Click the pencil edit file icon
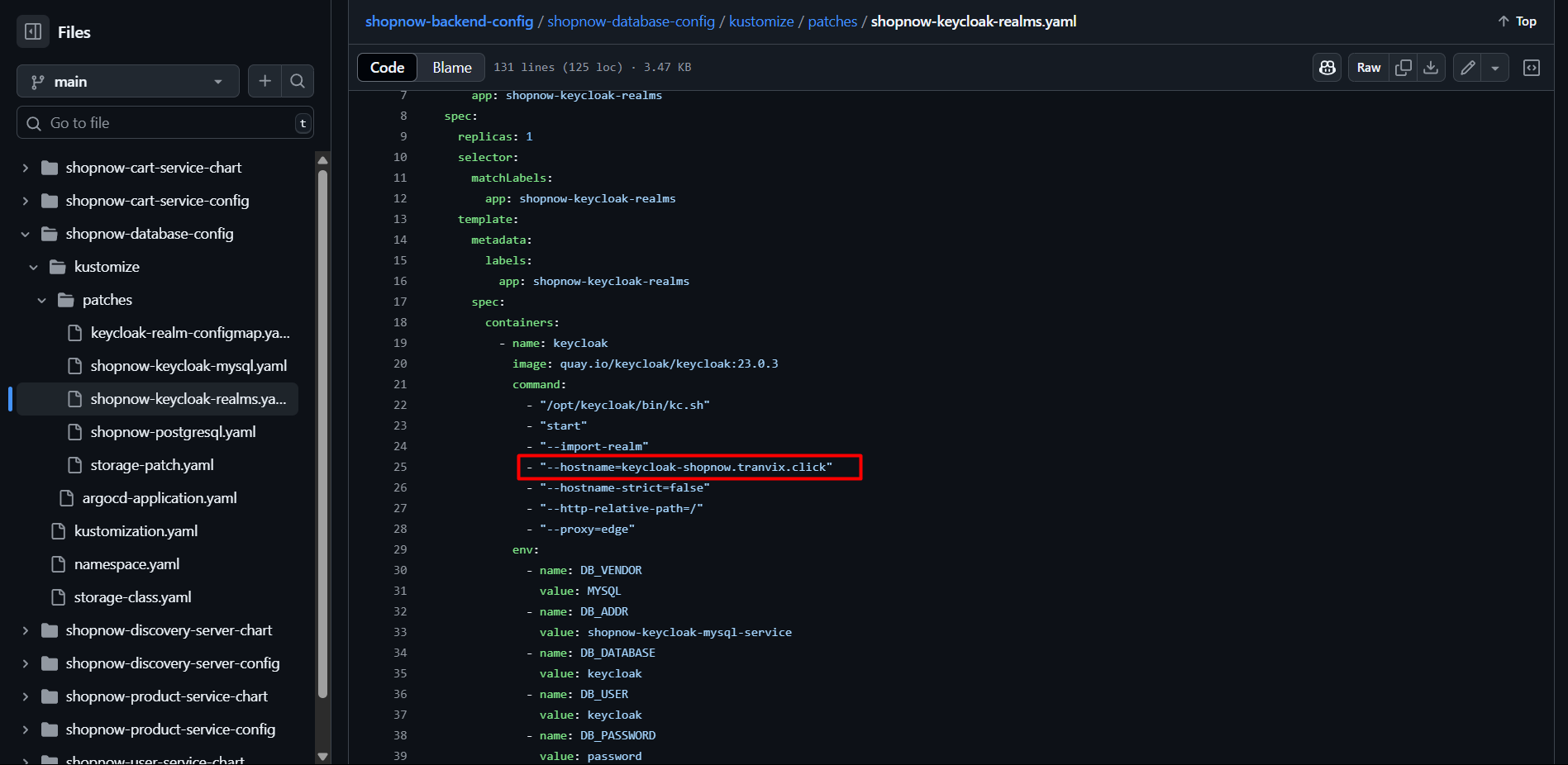 [x=1468, y=68]
